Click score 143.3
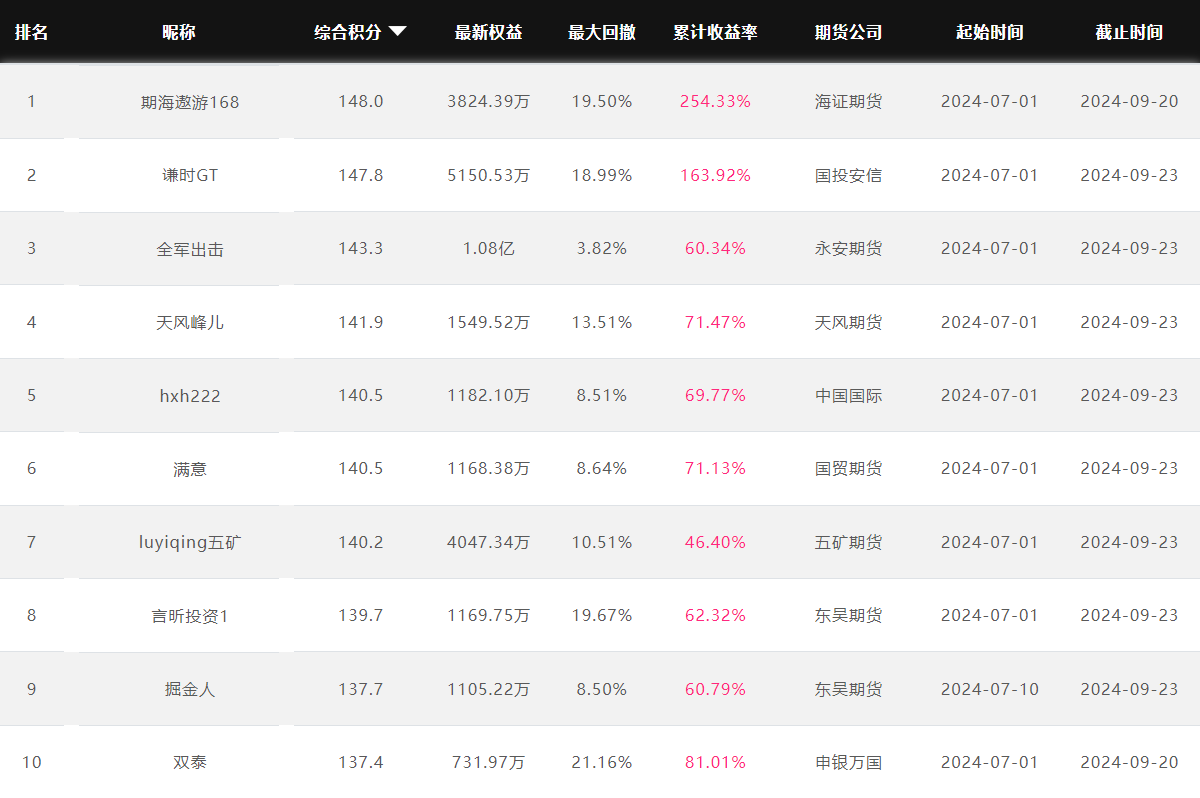Screen dimensions: 1200x798 [x=361, y=249]
